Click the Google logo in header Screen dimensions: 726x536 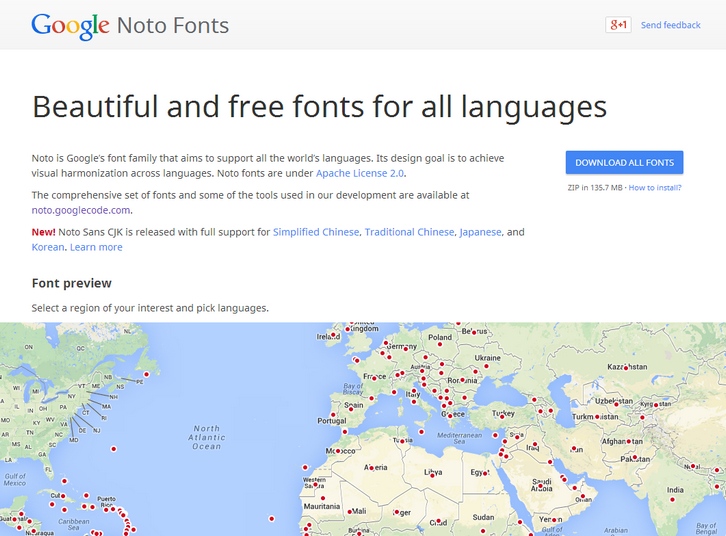70,25
